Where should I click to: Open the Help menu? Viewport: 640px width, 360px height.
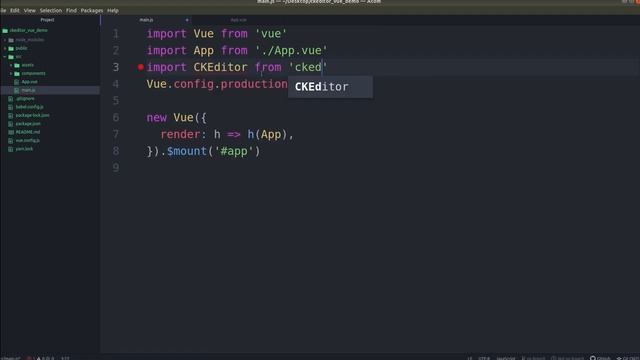113,11
